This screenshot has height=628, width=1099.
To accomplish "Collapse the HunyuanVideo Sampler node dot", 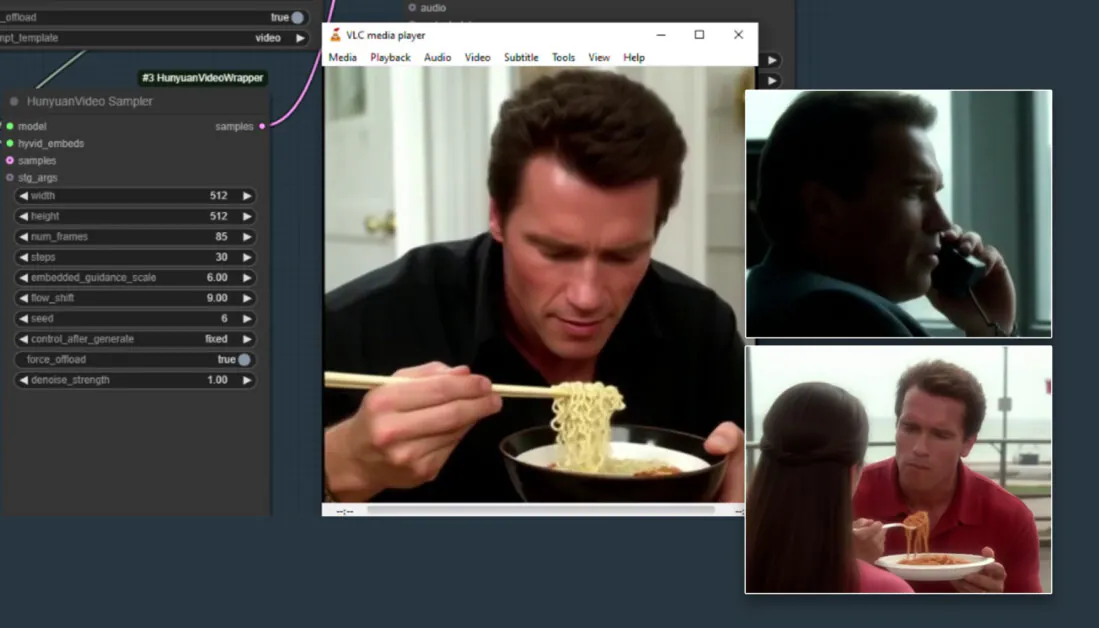I will 13,102.
